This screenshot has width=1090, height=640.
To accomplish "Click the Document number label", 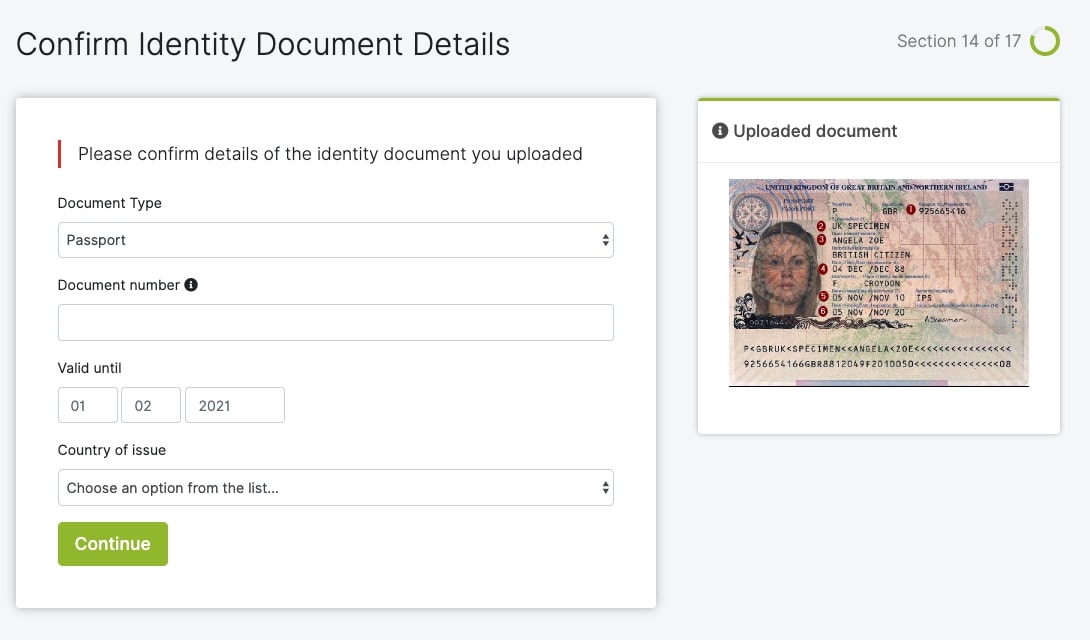I will tap(118, 285).
